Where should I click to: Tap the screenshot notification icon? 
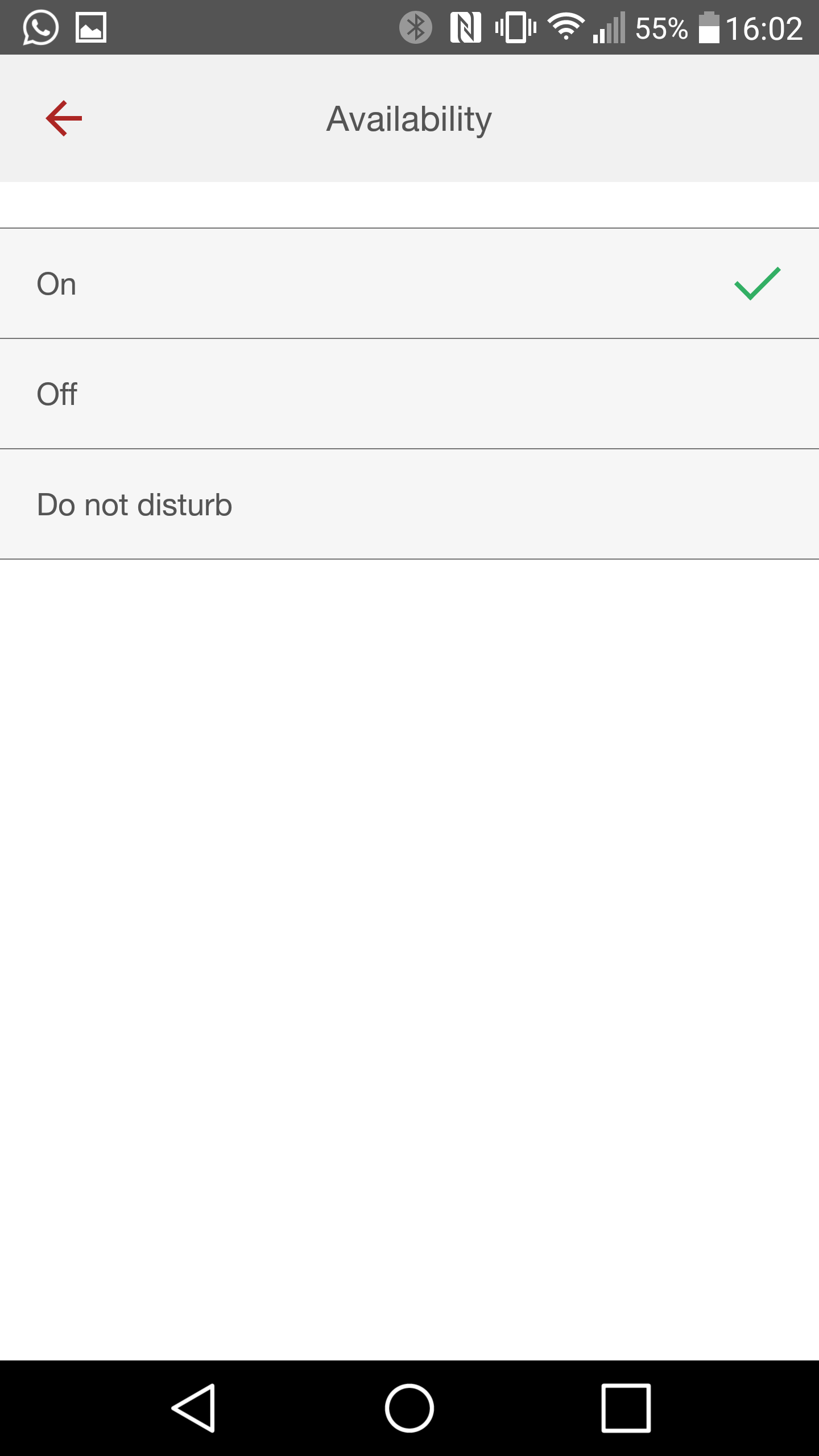pyautogui.click(x=91, y=28)
